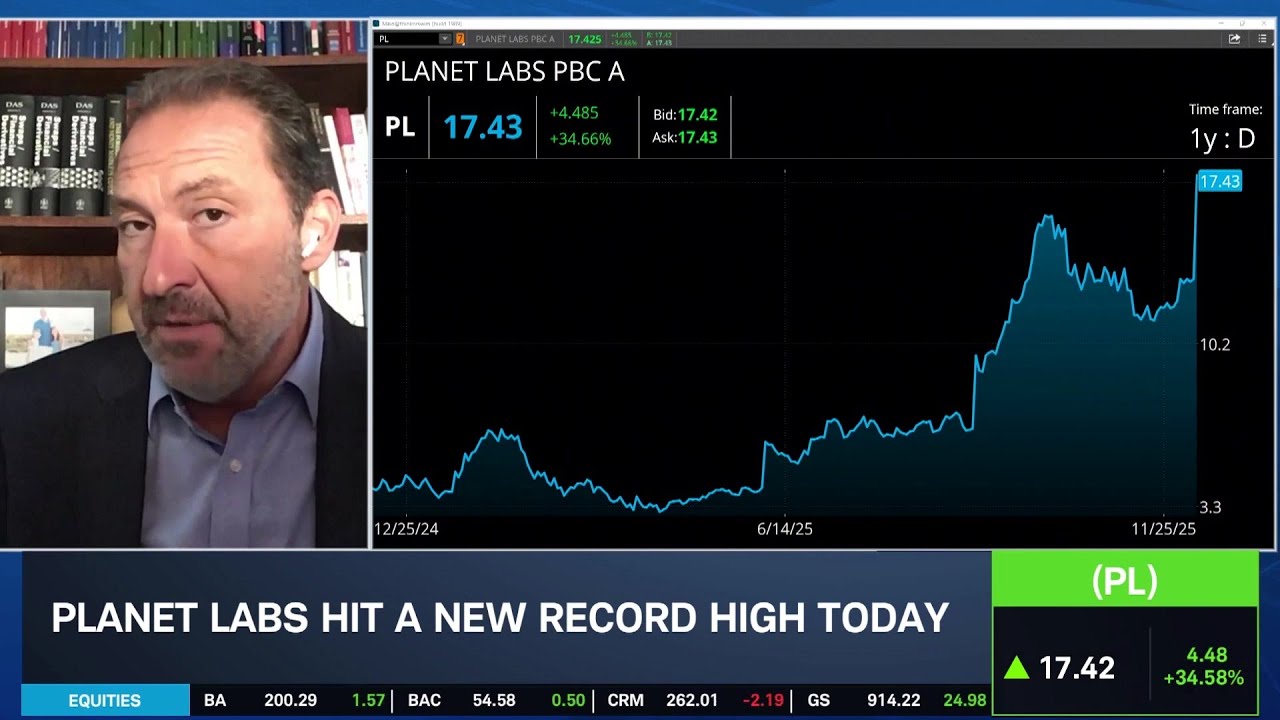Close the thinkorswim chart window
1280x720 pixels.
click(1263, 22)
